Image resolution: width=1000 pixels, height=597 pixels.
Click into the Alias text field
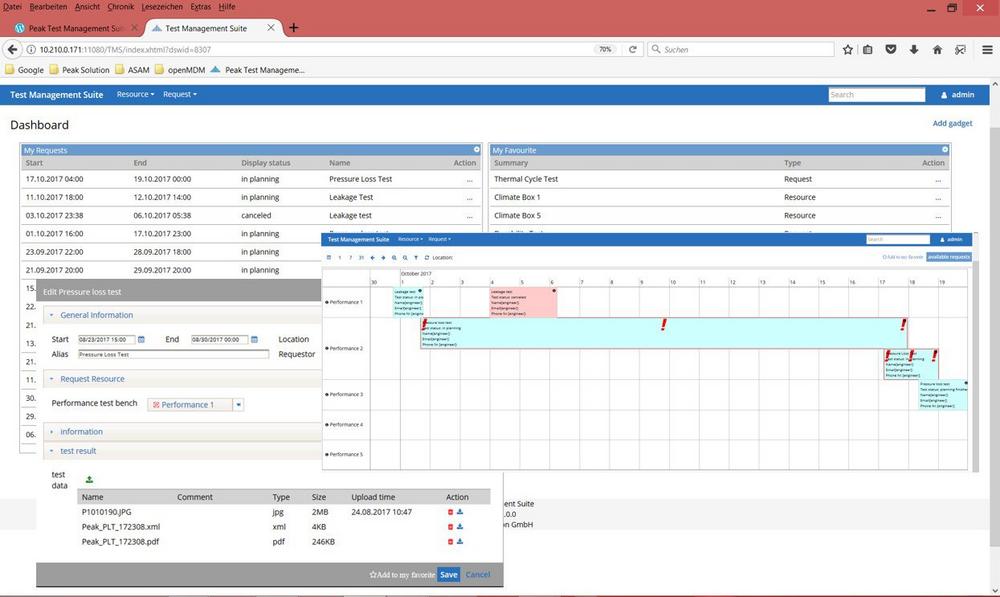click(173, 354)
